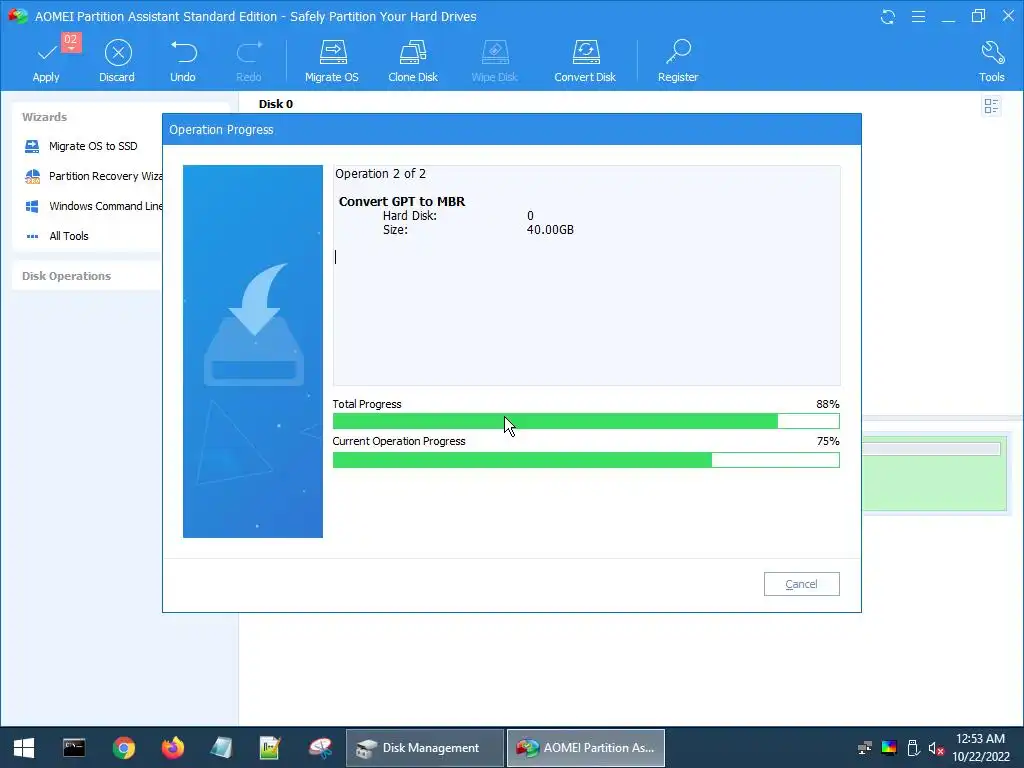Click the refresh icon in title bar
This screenshot has width=1024, height=768.
pyautogui.click(x=888, y=17)
